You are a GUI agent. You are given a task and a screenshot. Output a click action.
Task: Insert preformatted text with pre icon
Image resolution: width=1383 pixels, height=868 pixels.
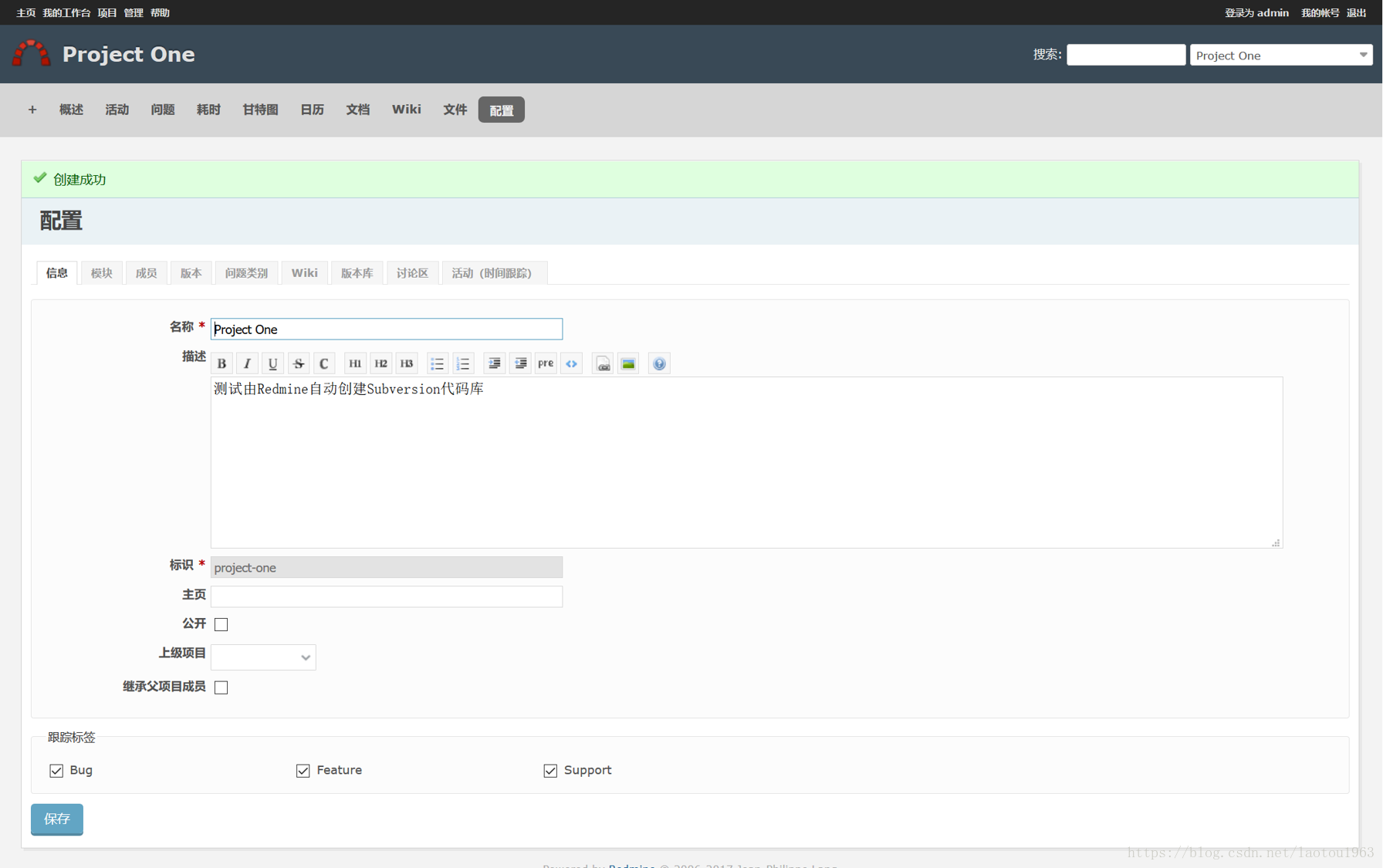point(546,363)
